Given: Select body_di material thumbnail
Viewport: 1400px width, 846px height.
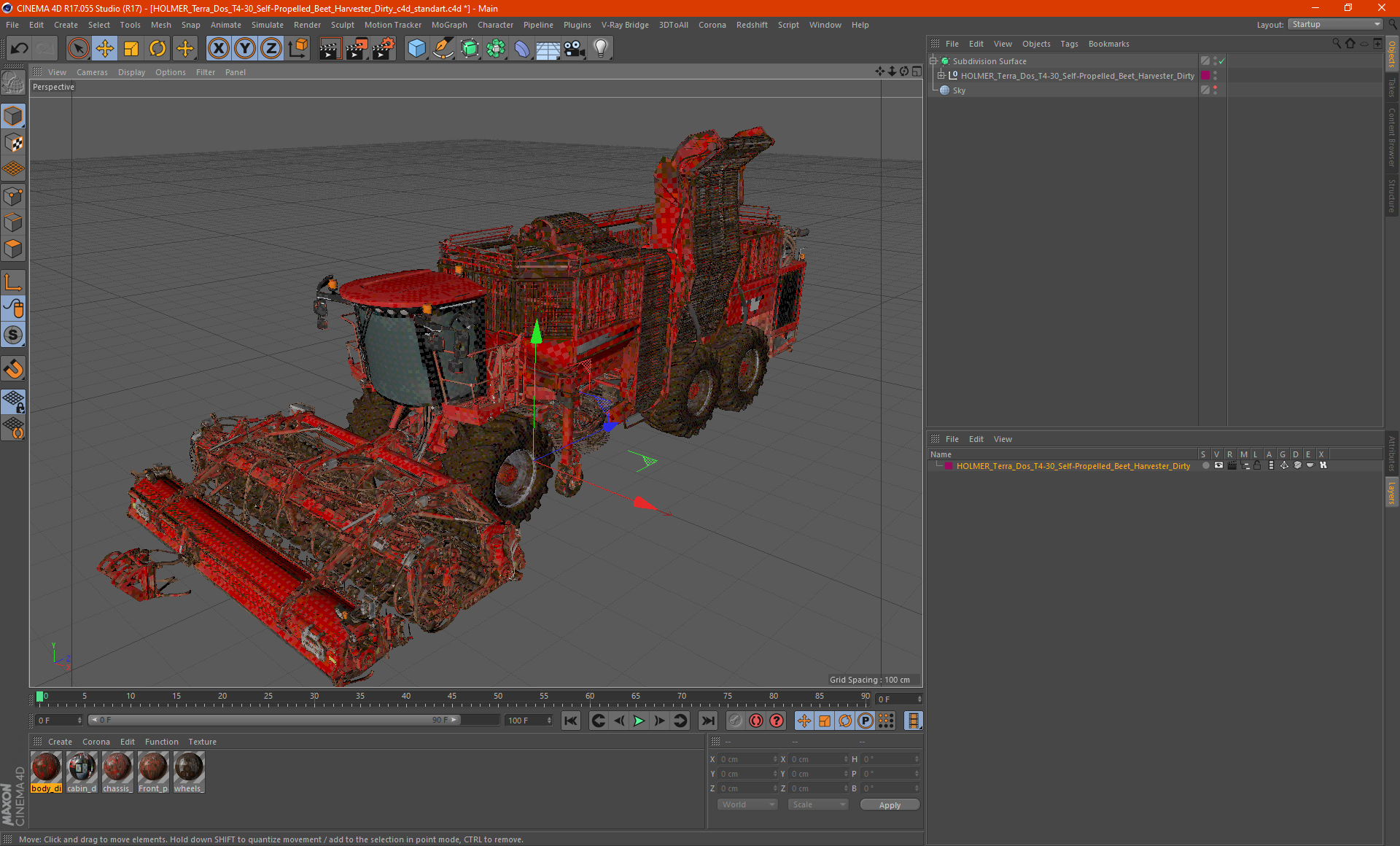Looking at the screenshot, I should pyautogui.click(x=46, y=773).
